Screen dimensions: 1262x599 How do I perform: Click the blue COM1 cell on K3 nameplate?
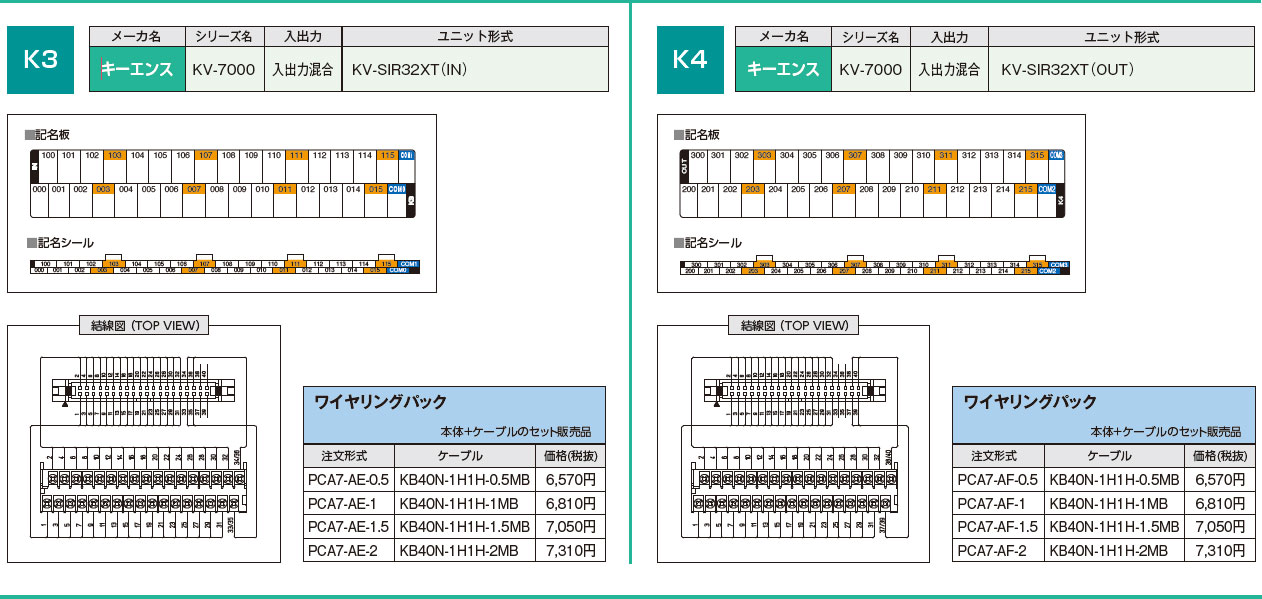[407, 155]
